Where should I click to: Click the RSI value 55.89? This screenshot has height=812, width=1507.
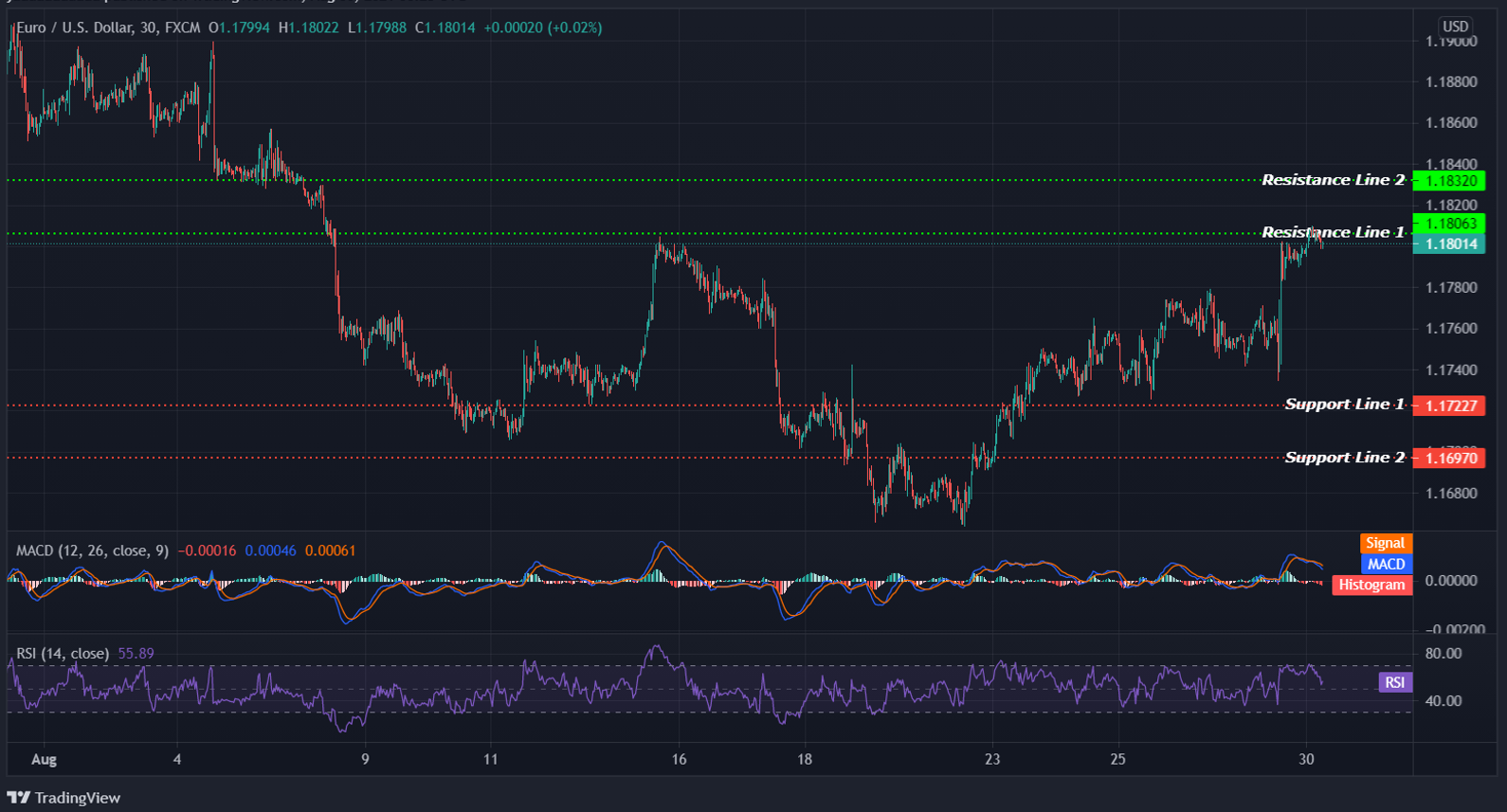click(x=136, y=654)
